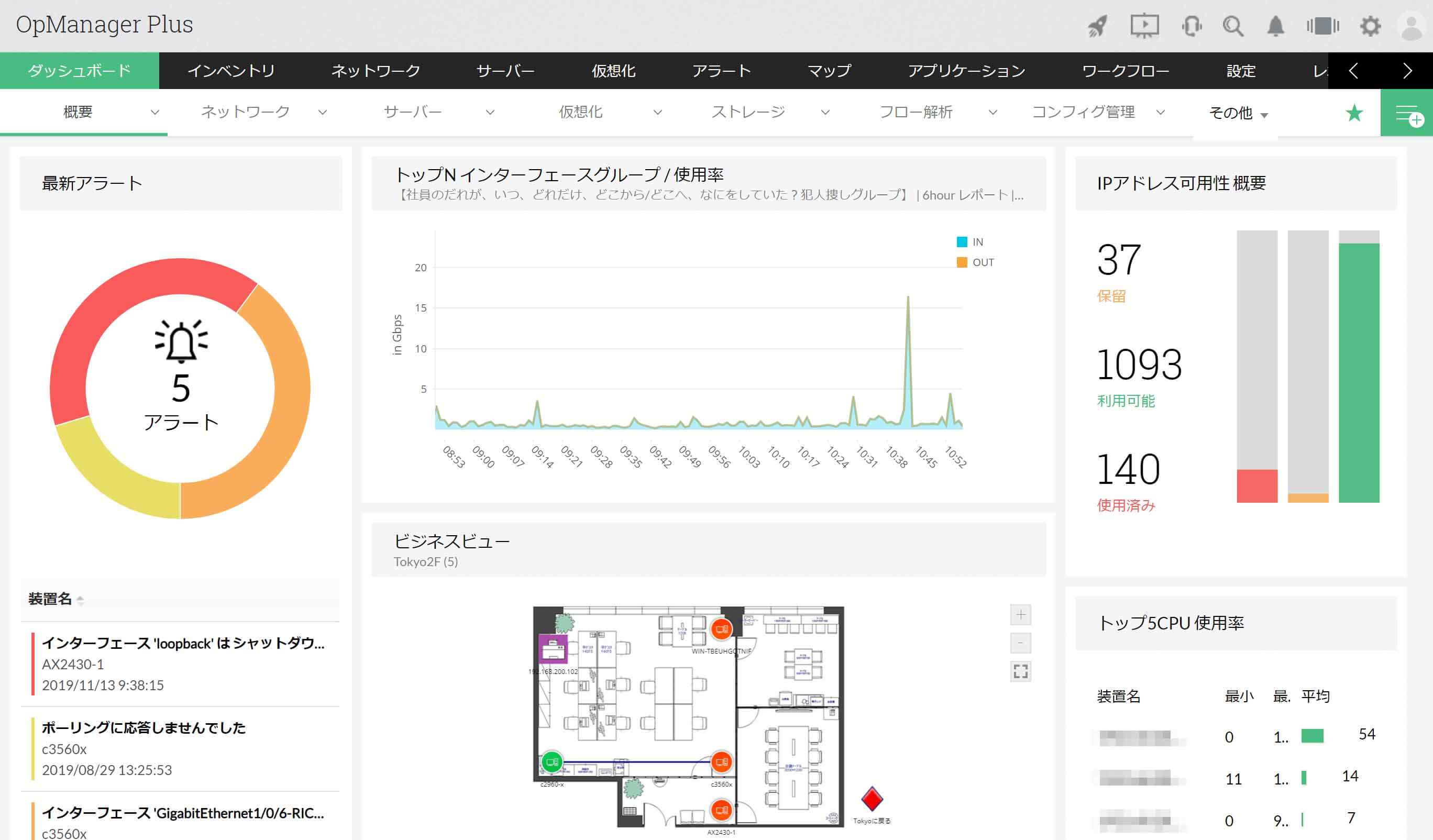
Task: Expand the サーバー sub-tab dropdown arrow
Action: [490, 113]
